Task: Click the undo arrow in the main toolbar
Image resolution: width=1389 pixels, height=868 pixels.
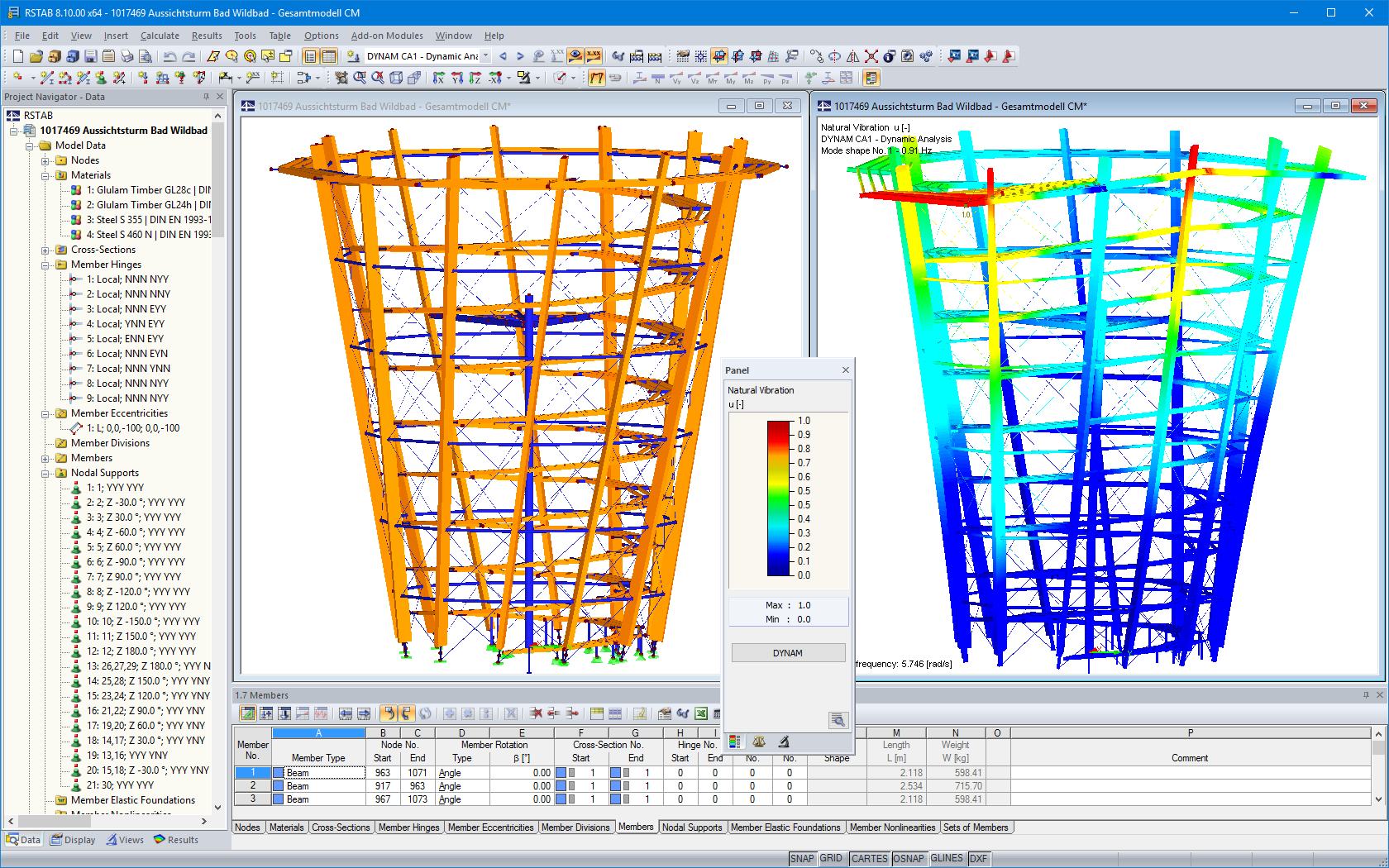Action: coord(170,56)
